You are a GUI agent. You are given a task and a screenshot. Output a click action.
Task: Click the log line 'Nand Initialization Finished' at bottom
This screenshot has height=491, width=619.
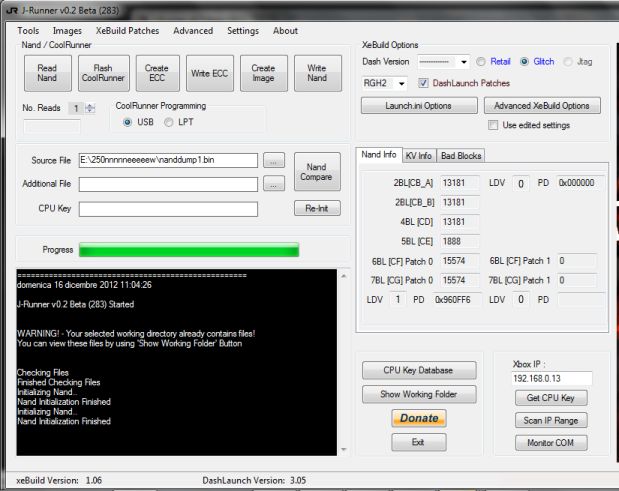click(x=64, y=421)
